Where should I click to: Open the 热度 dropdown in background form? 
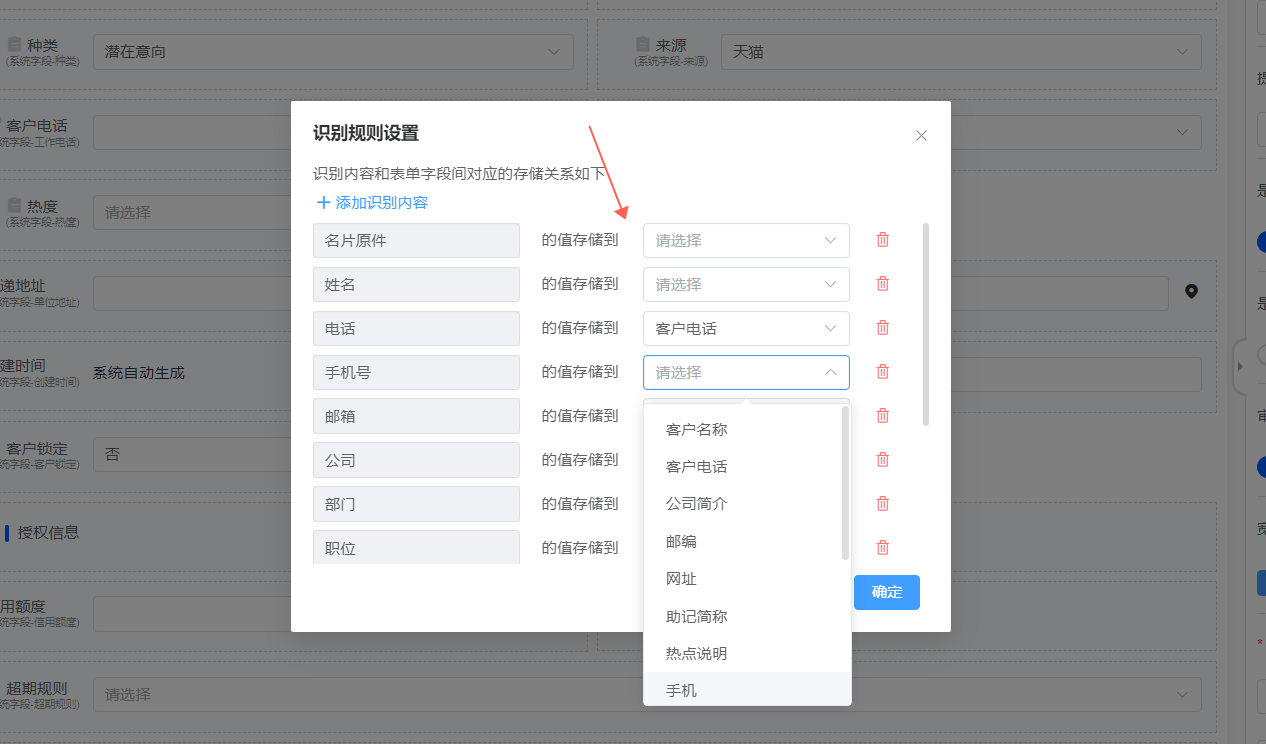click(x=192, y=212)
